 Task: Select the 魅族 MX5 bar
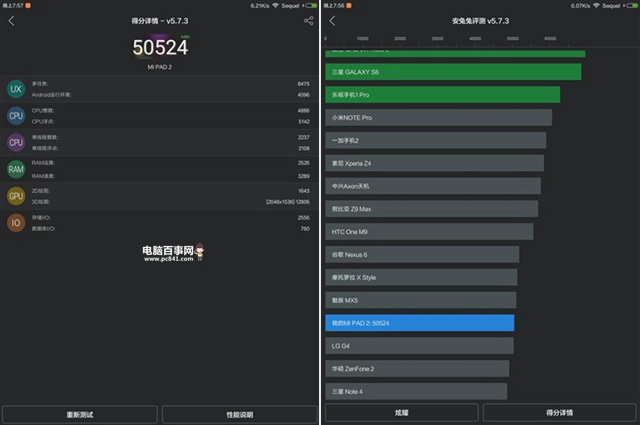point(420,300)
